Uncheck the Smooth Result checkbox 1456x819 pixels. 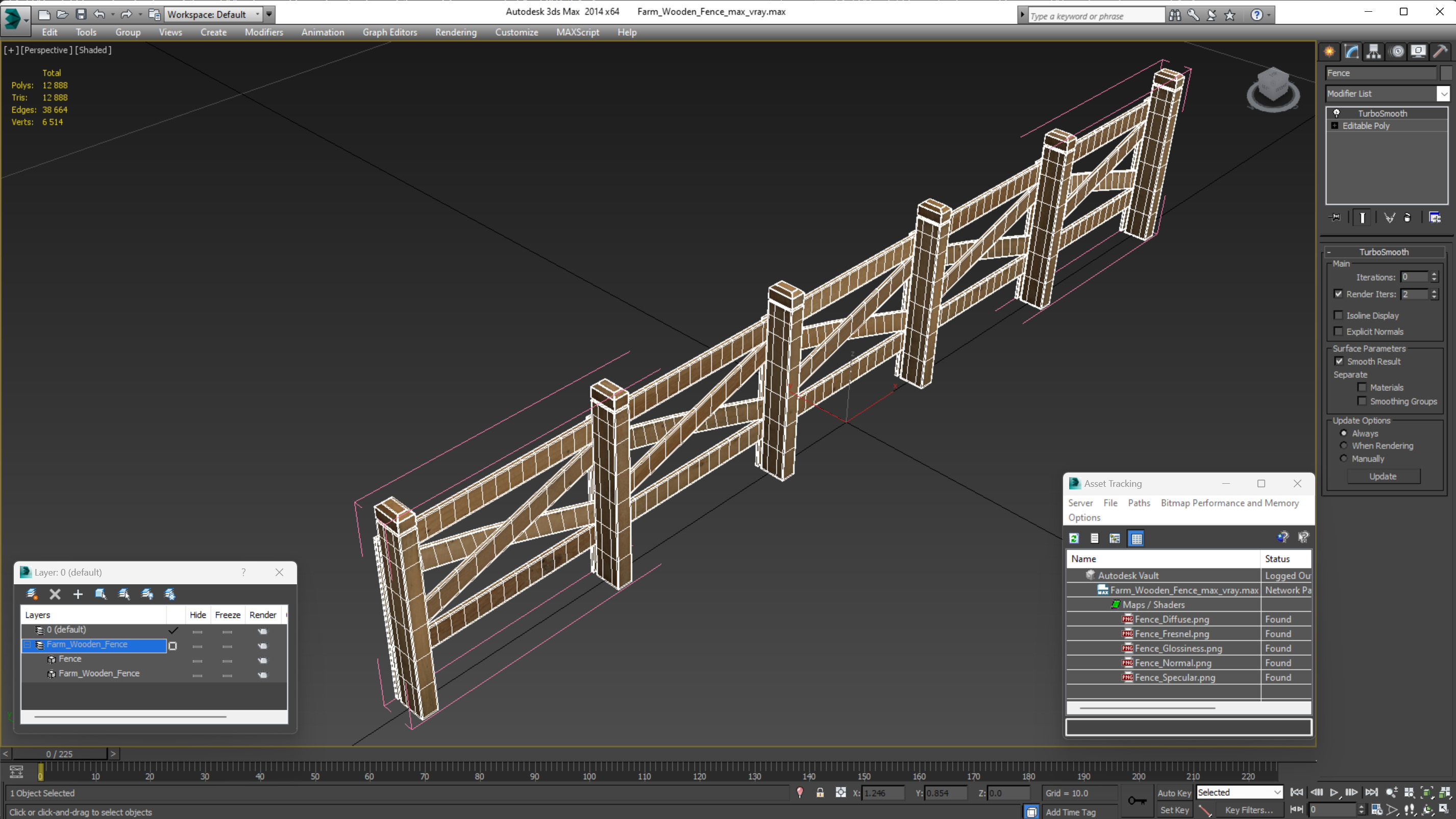[x=1339, y=361]
